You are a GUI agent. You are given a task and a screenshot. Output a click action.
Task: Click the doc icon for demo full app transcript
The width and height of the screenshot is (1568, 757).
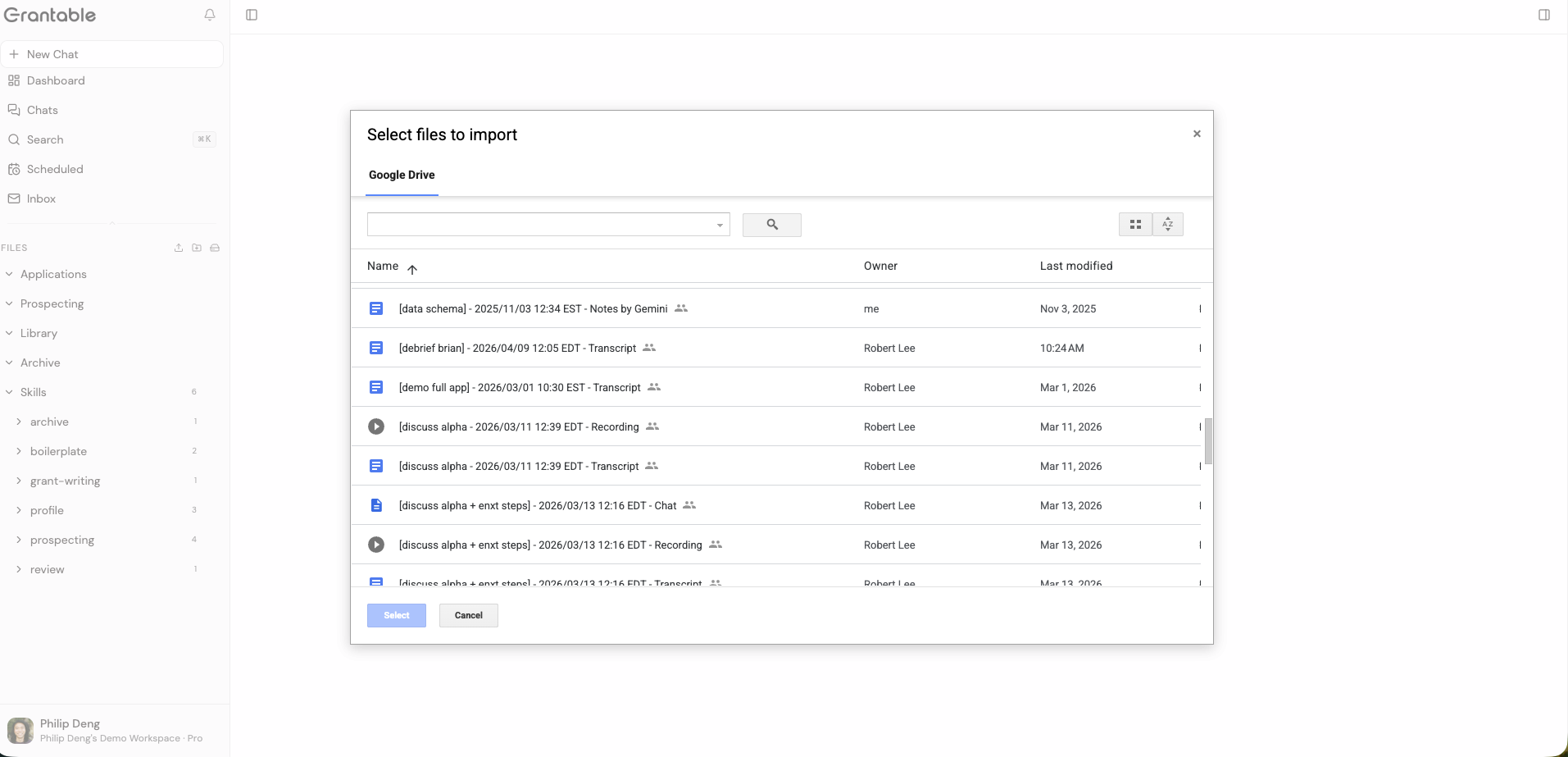click(376, 387)
